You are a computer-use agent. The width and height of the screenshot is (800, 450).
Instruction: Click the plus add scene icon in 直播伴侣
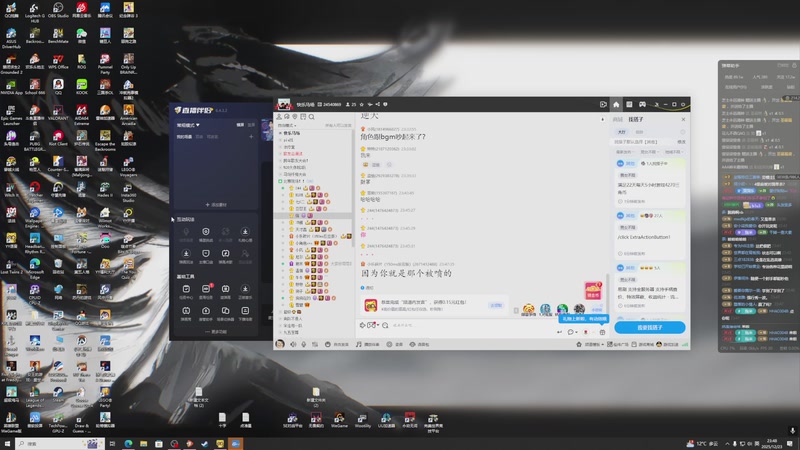coord(251,137)
